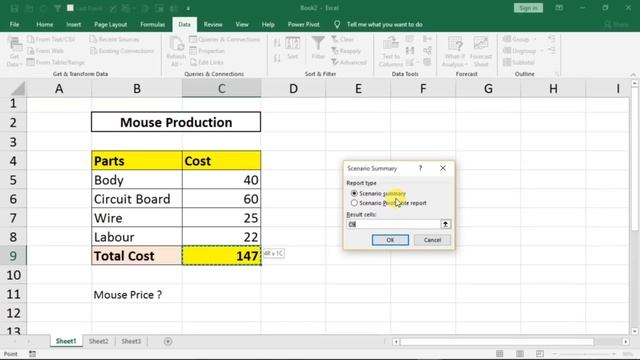This screenshot has height=360, width=640.
Task: Click the From Text/CSV icon
Action: click(31, 40)
